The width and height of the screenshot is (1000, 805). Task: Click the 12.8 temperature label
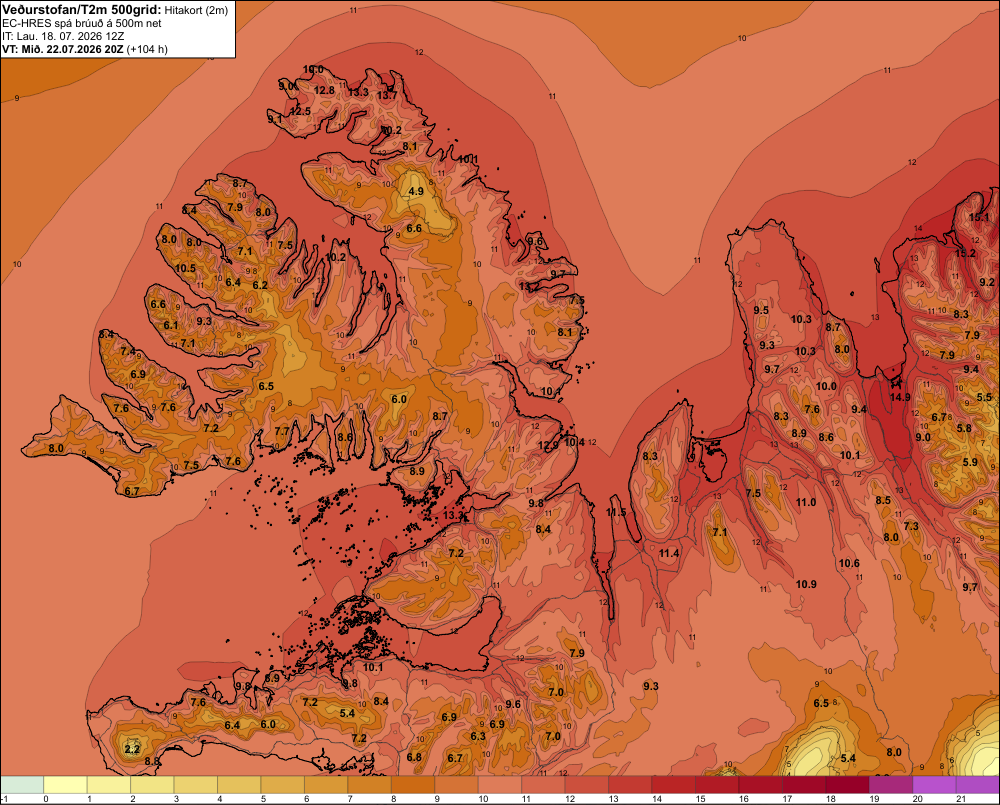[x=324, y=91]
